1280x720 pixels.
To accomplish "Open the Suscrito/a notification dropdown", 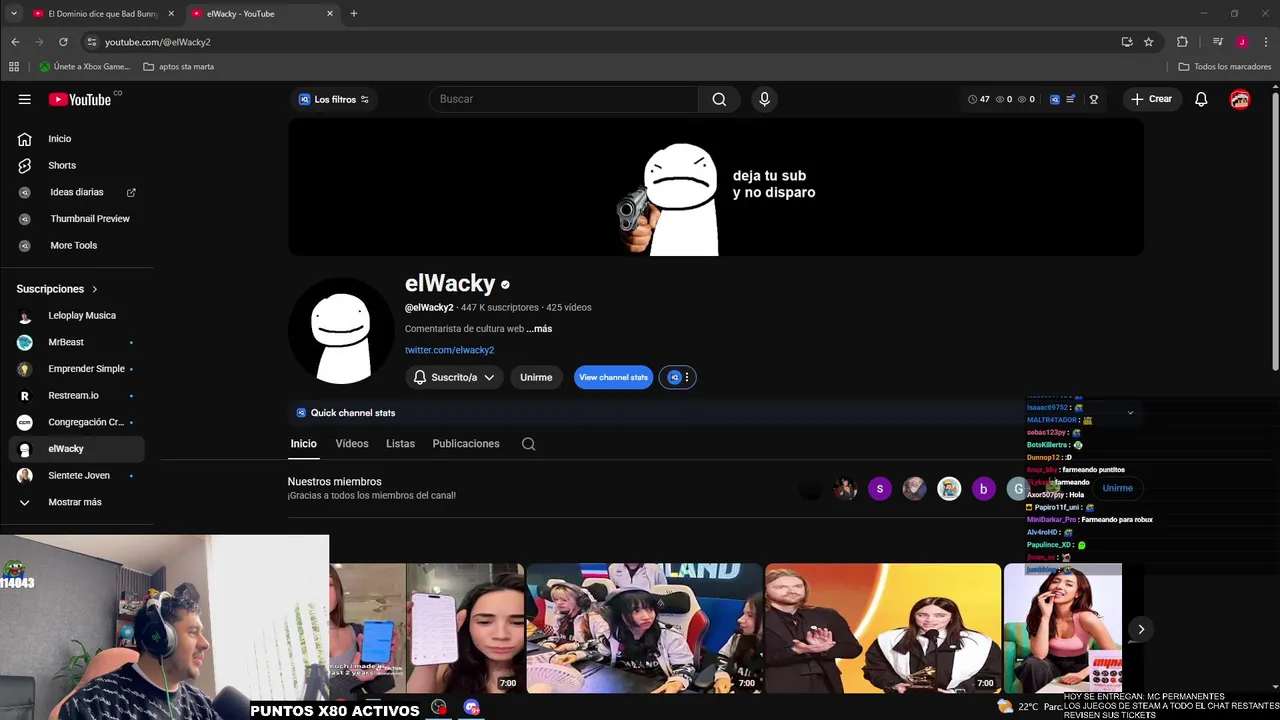I will 454,377.
